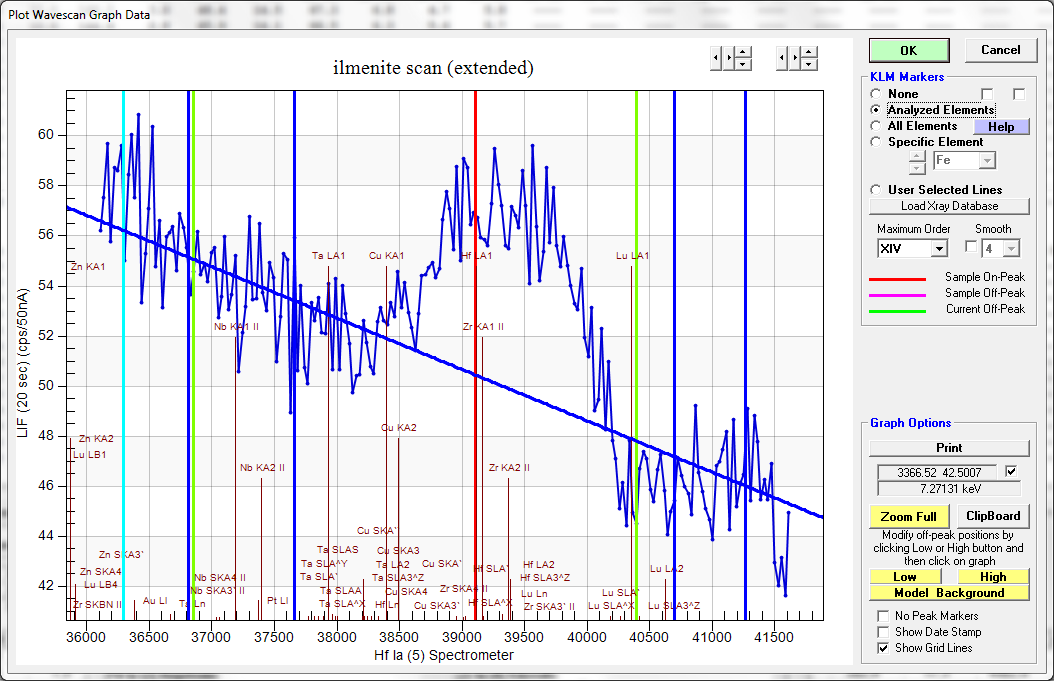
Task: Click up arrow of first graph spinner
Action: point(743,53)
